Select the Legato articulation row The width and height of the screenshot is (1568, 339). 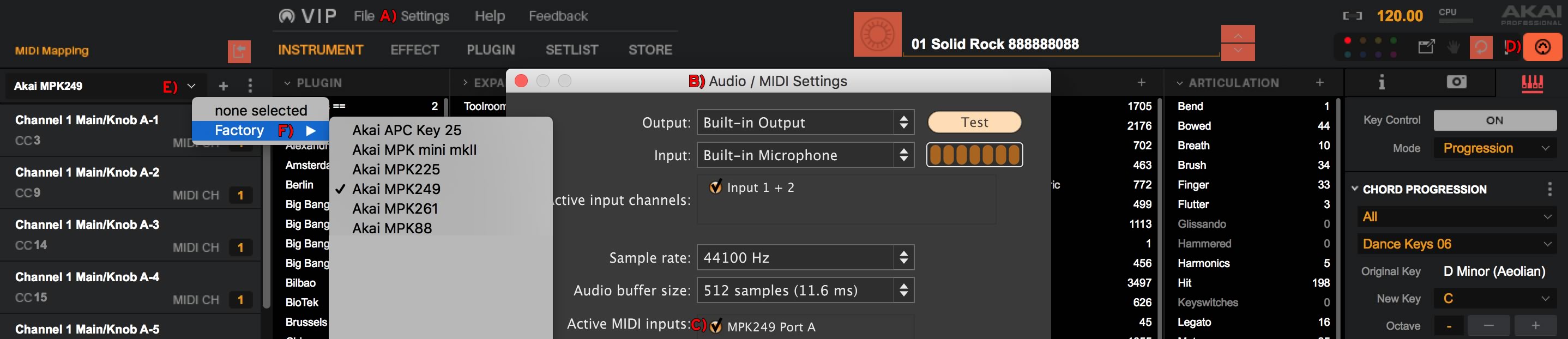pos(1253,322)
